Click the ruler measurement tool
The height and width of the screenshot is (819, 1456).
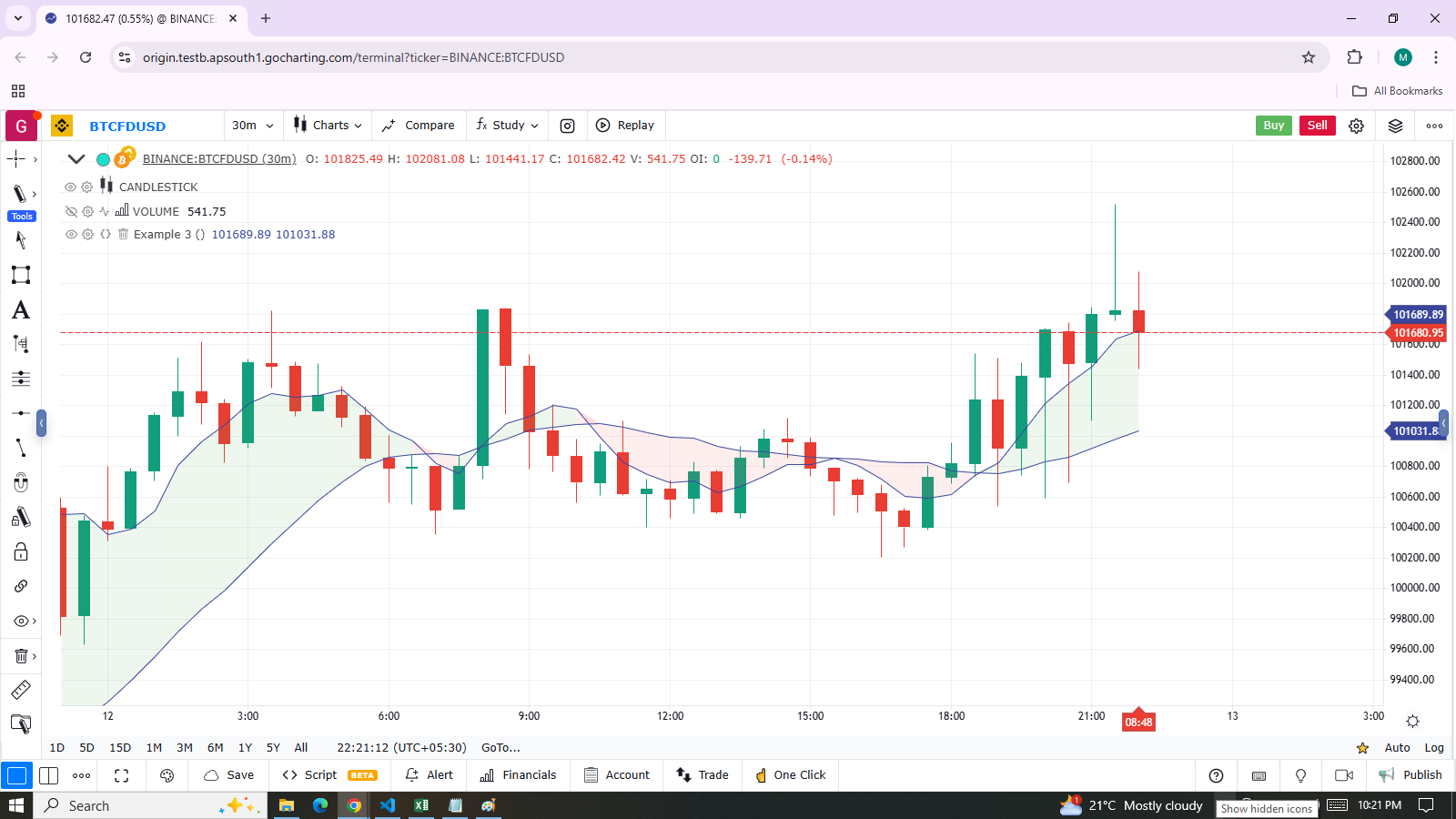click(x=21, y=691)
